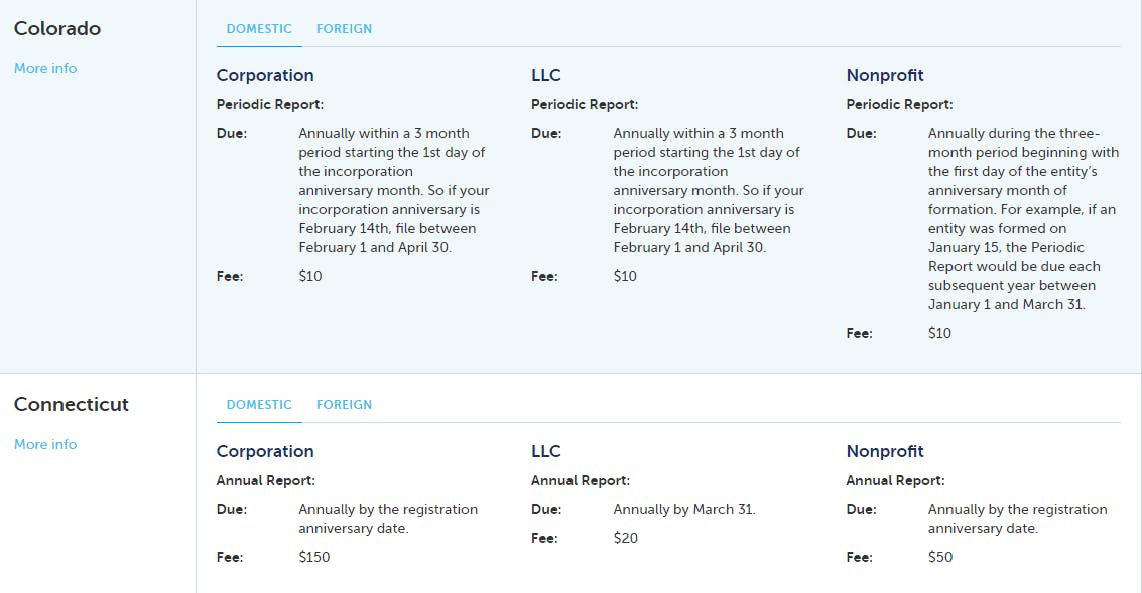The height and width of the screenshot is (593, 1142).
Task: Select Colorado's DOMESTIC tab
Action: [259, 28]
